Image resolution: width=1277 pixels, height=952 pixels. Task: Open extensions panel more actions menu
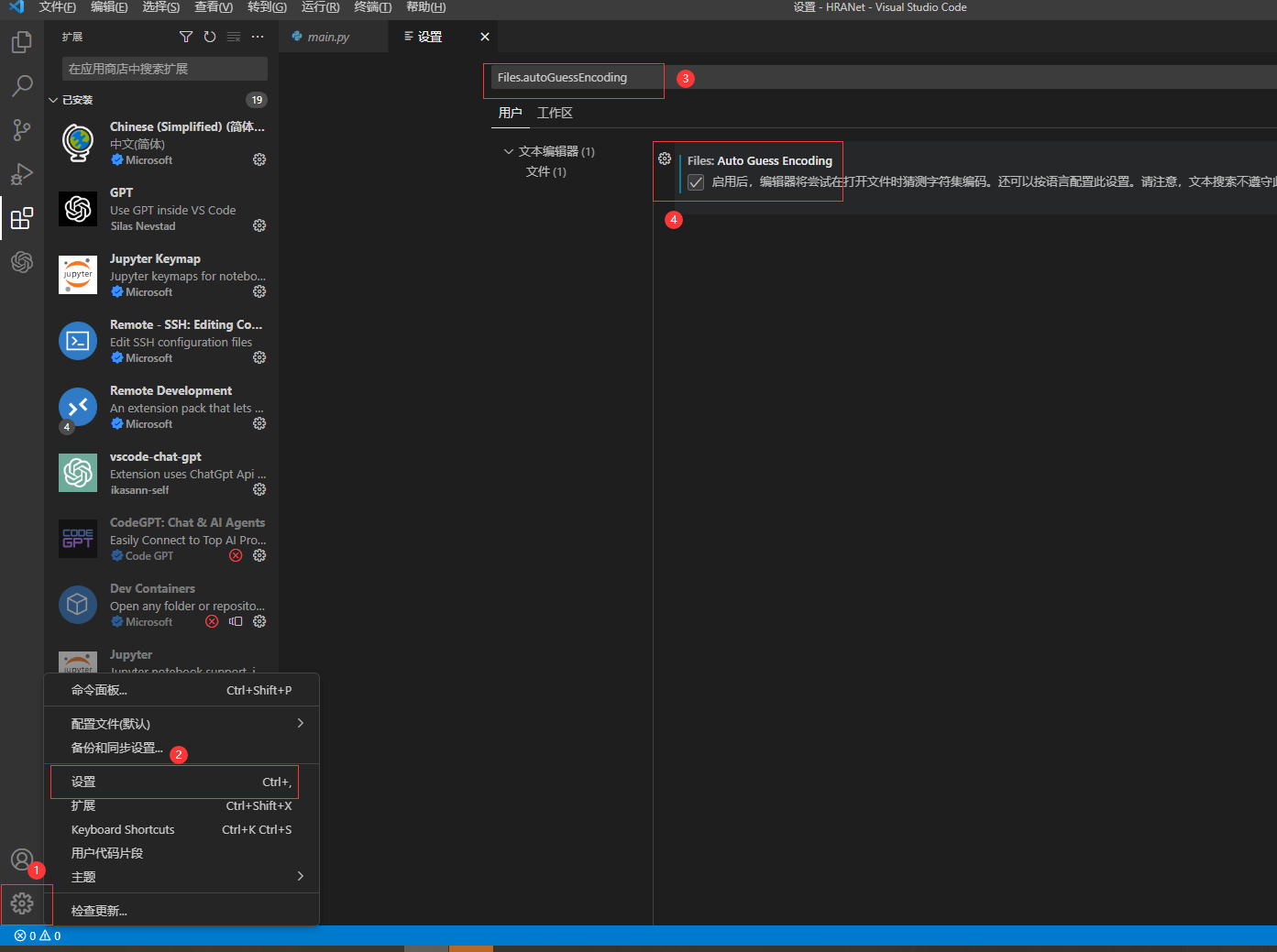[x=258, y=37]
